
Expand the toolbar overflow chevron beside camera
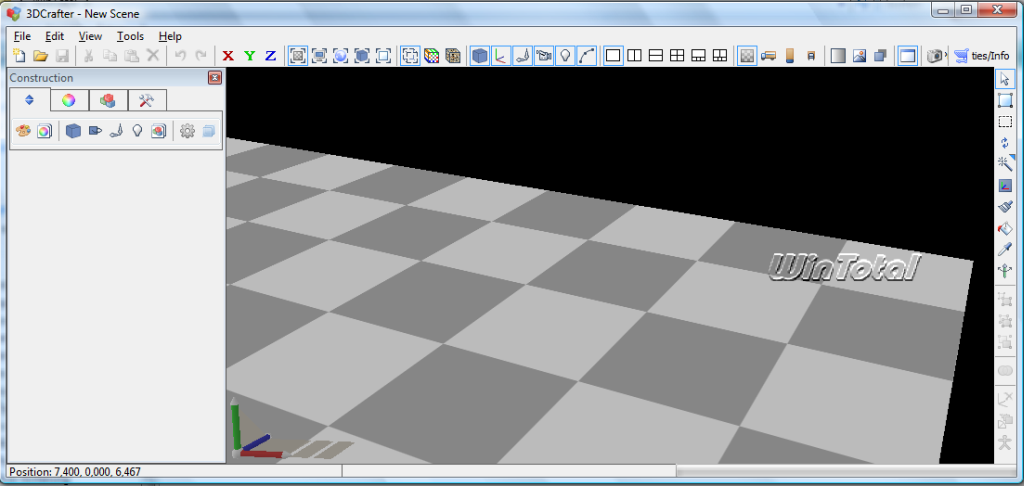click(945, 56)
